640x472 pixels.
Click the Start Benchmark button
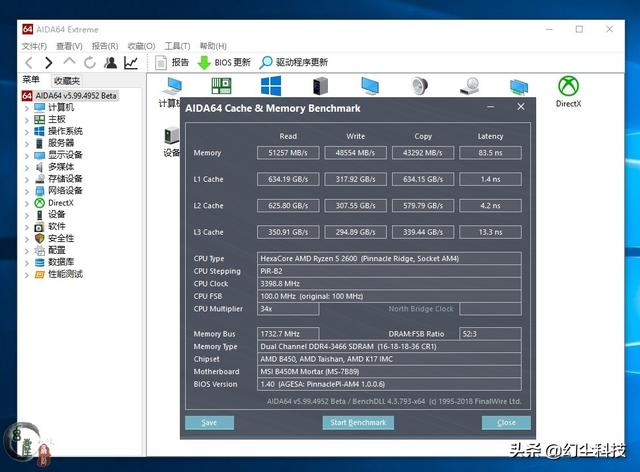click(x=358, y=423)
